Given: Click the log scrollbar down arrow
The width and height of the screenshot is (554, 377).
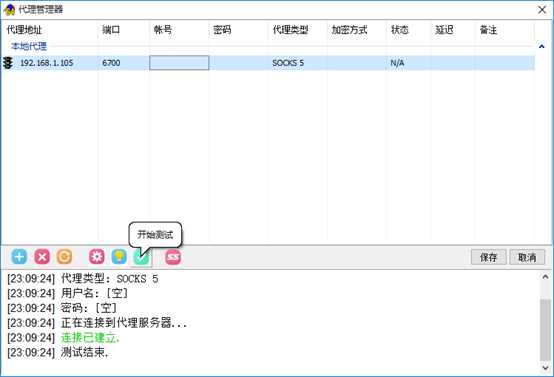Looking at the screenshot, I should [545, 368].
